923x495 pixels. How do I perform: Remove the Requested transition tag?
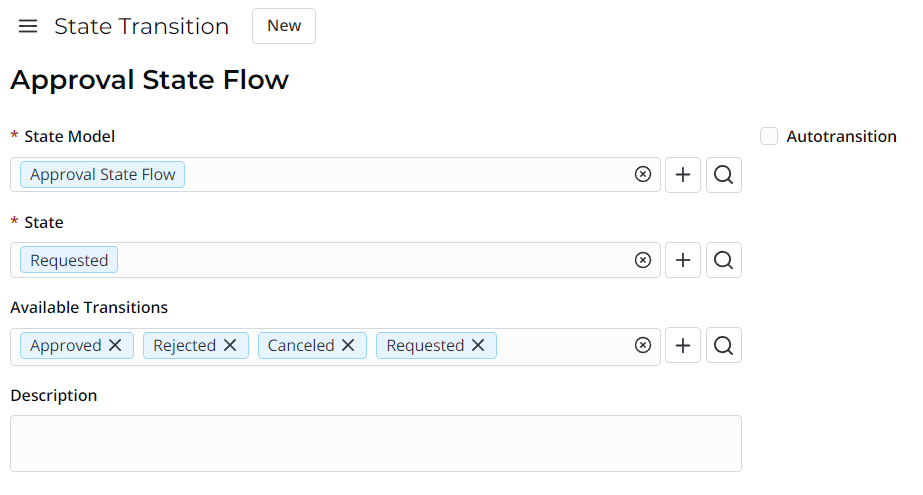click(478, 346)
